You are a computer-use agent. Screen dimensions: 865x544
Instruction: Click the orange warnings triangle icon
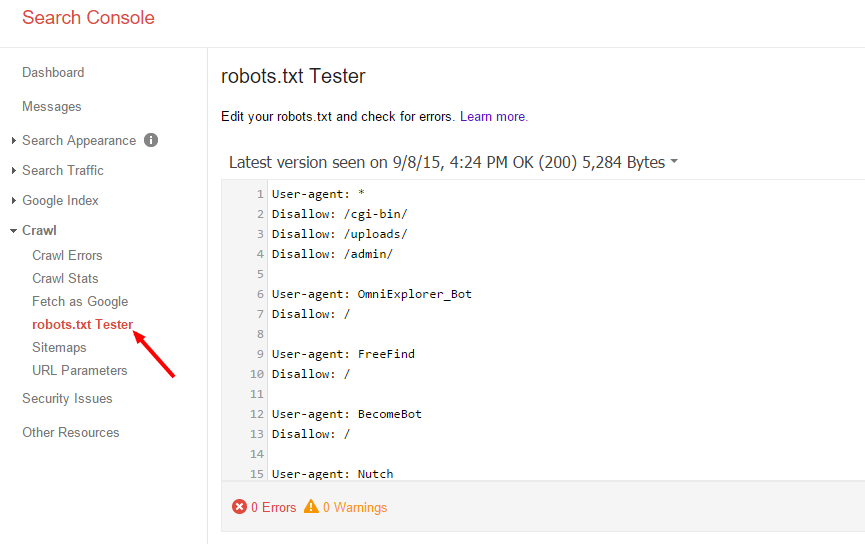tap(311, 506)
